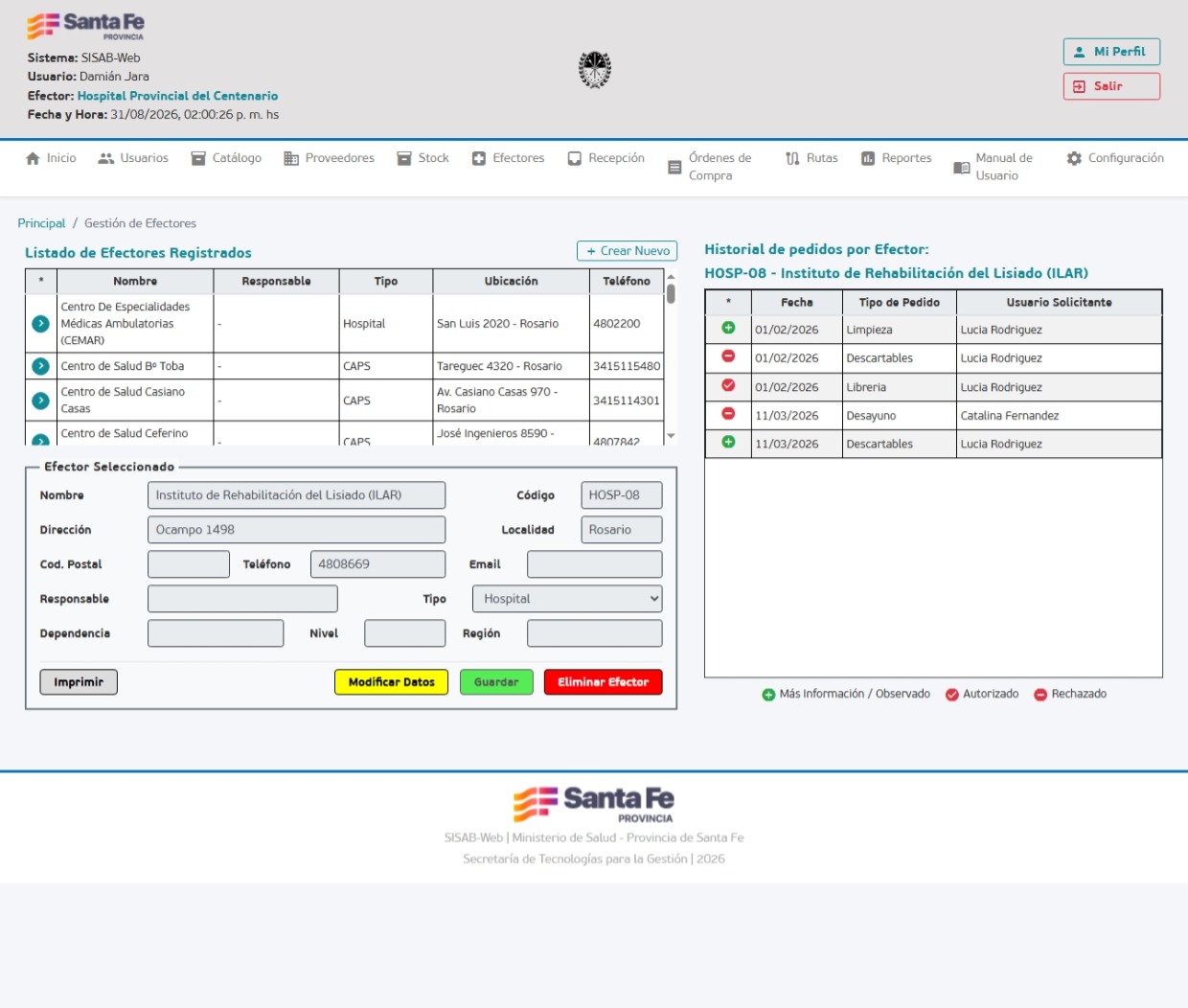Go to the Reportes section
This screenshot has height=1008, width=1188.
pyautogui.click(x=896, y=158)
